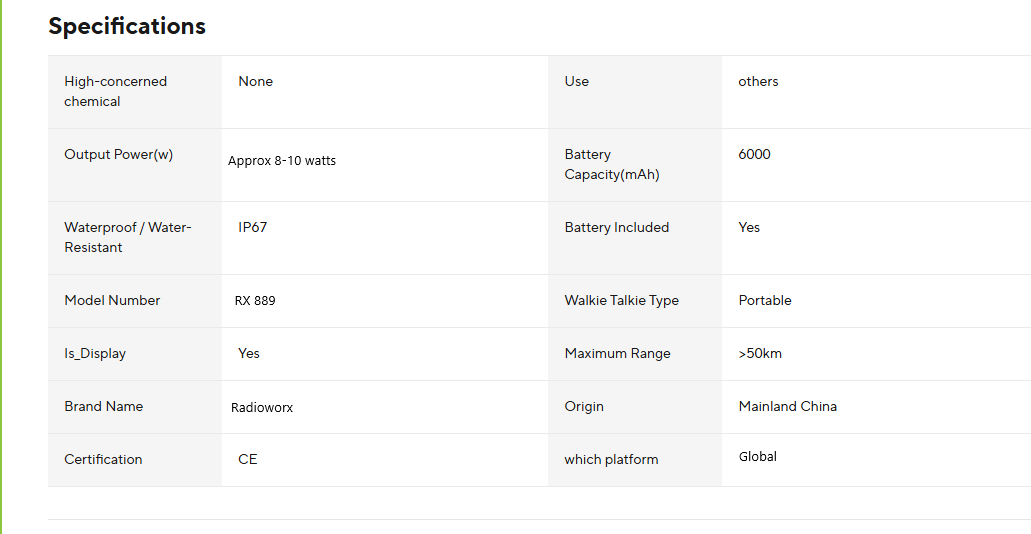Screen dimensions: 1031x534
Task: Select the Global platform value
Action: click(758, 457)
